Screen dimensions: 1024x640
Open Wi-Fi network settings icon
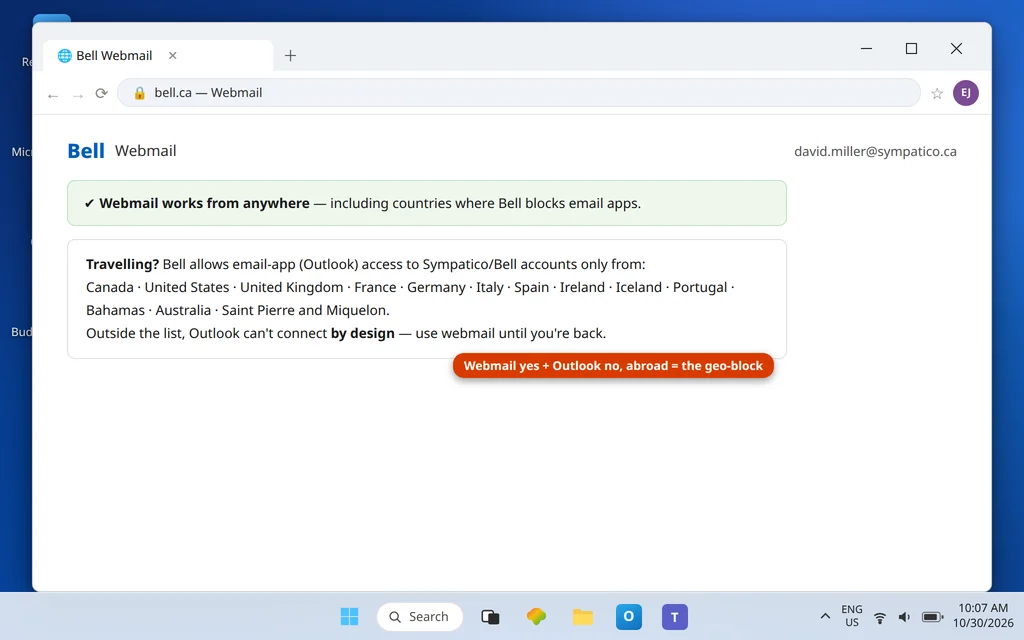click(880, 617)
